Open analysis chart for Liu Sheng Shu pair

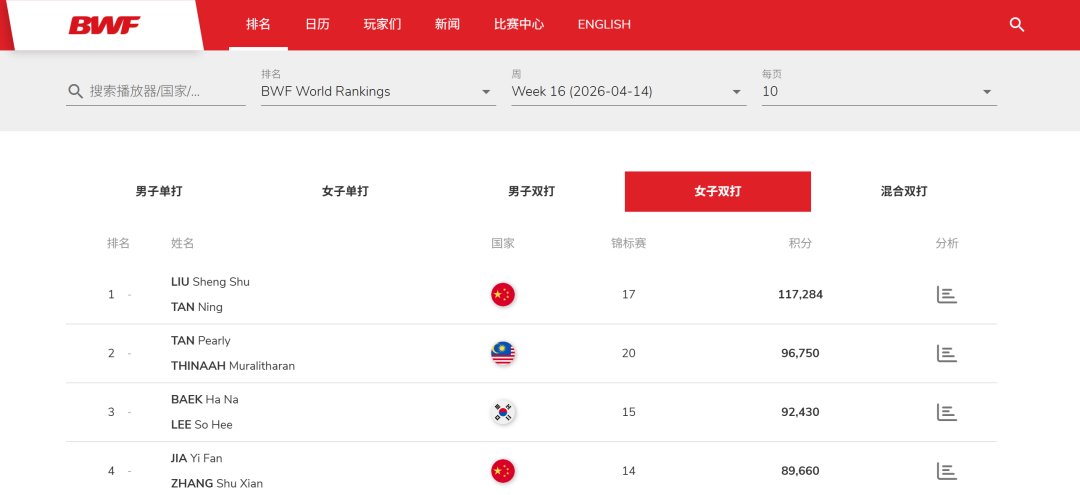(x=946, y=294)
